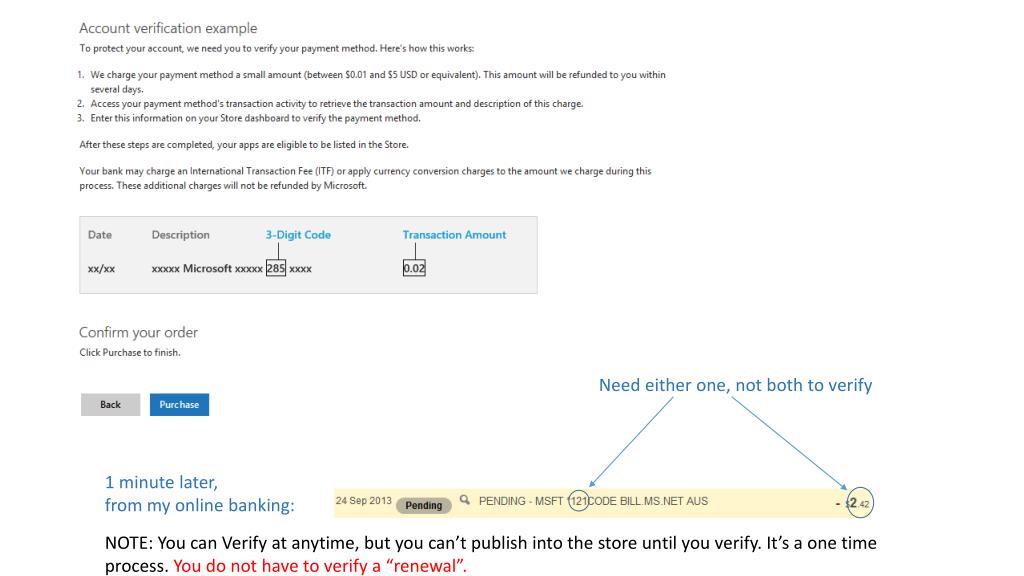The width and height of the screenshot is (1024, 576).
Task: Click 'After these steps are completed' sentence
Action: pos(244,144)
